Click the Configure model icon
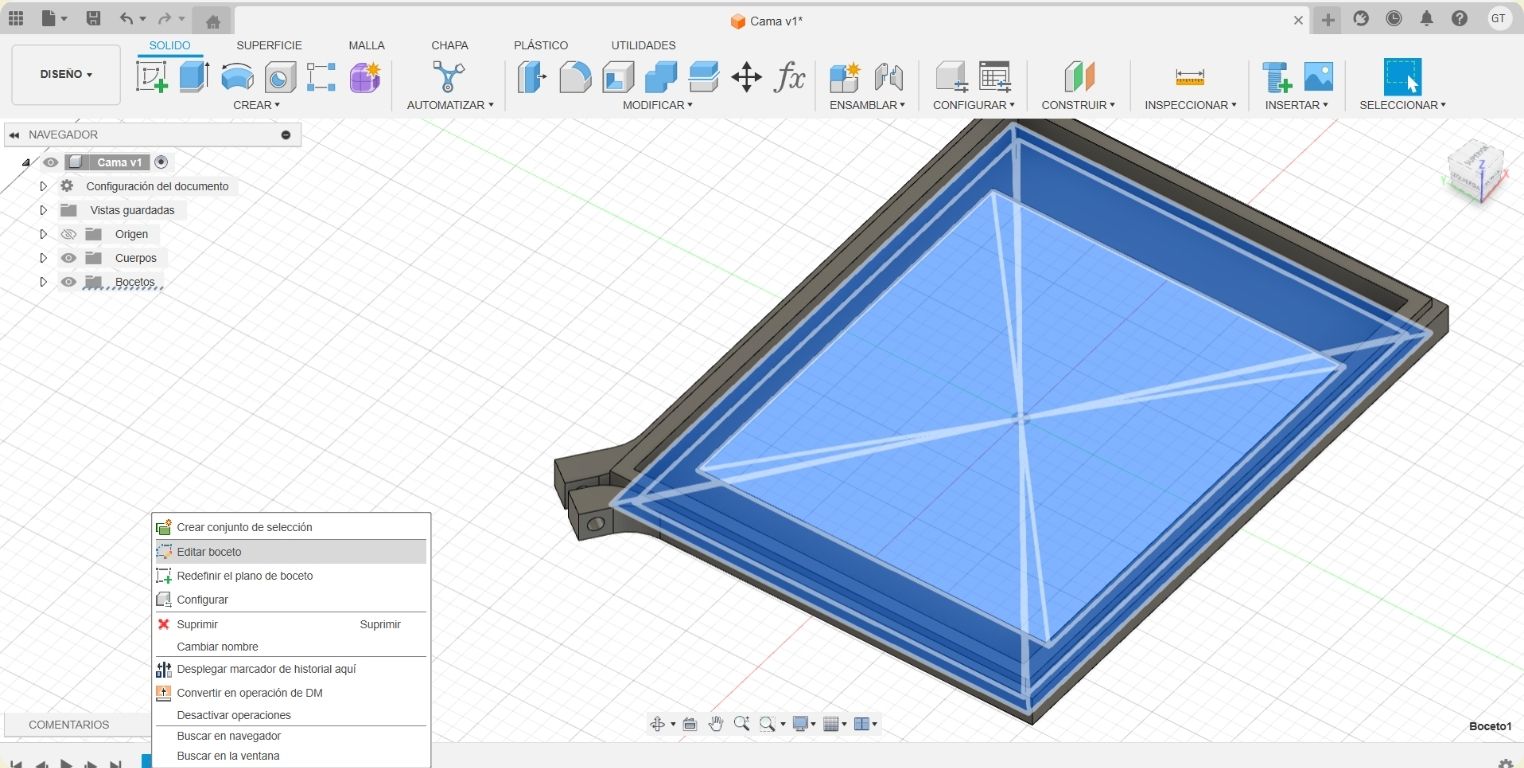Viewport: 1524px width, 768px height. pyautogui.click(x=951, y=77)
